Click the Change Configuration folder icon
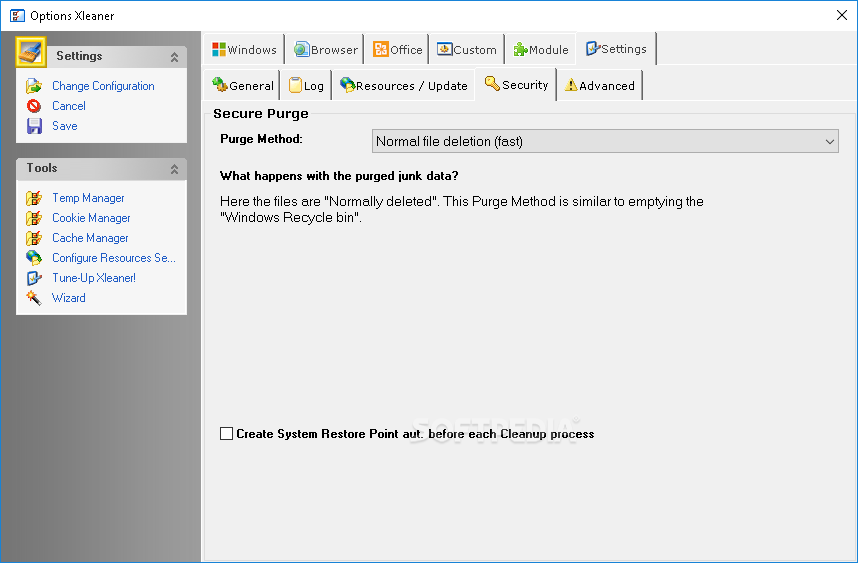The width and height of the screenshot is (858, 563). [x=34, y=86]
